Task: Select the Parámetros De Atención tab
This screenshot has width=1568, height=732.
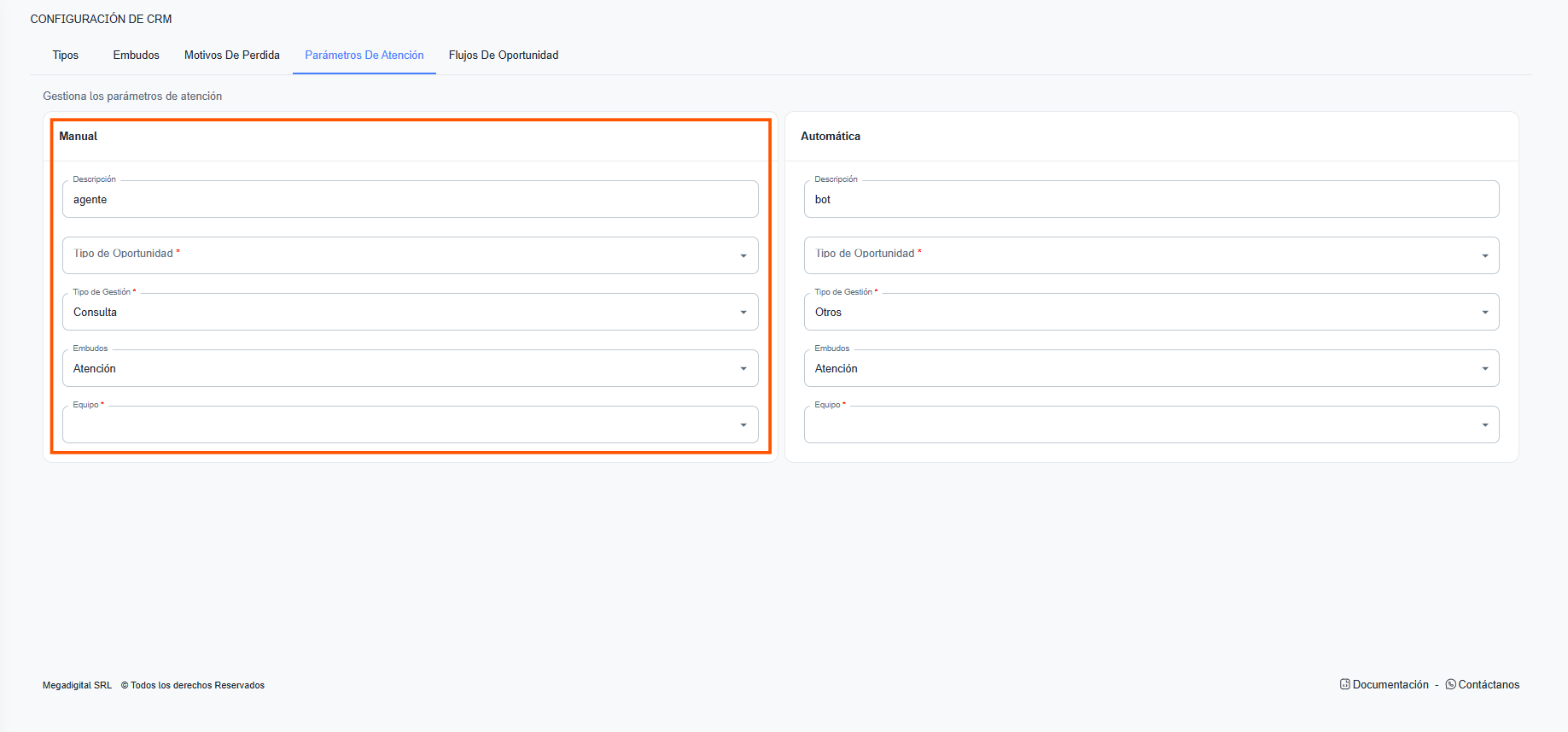Action: pos(364,56)
